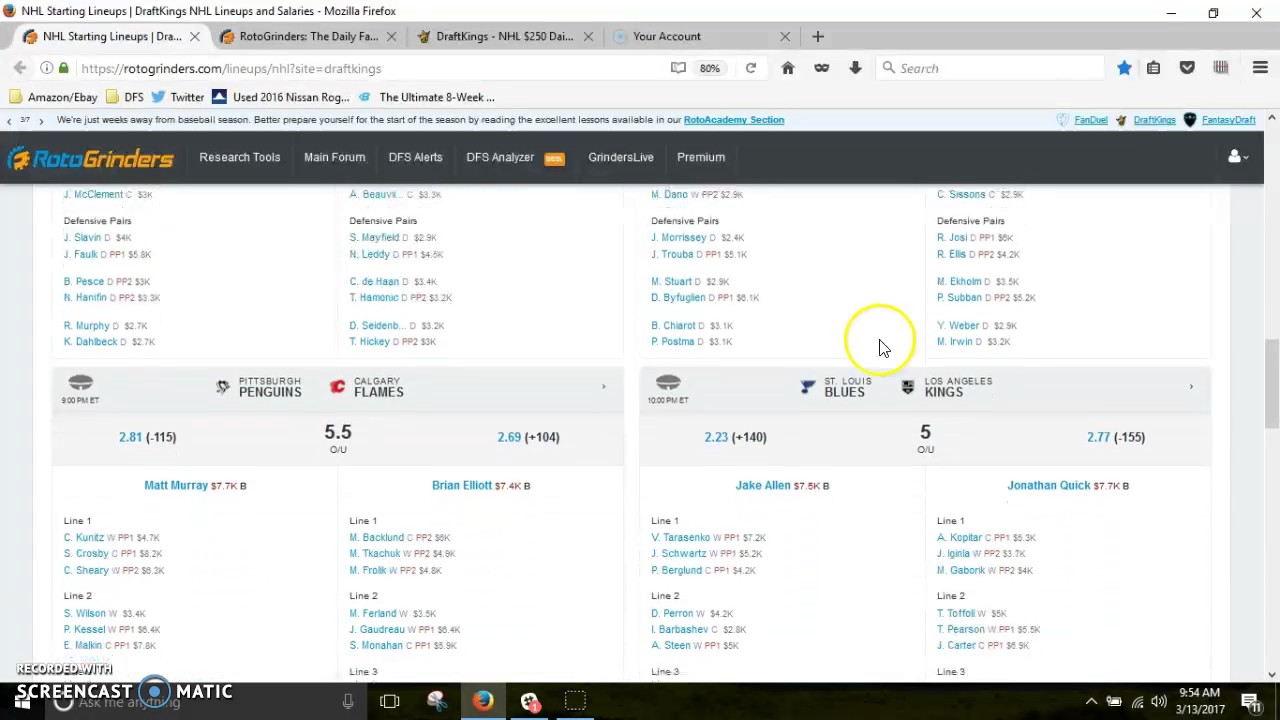1280x720 pixels.
Task: Click the Firefox home icon
Action: [x=788, y=68]
